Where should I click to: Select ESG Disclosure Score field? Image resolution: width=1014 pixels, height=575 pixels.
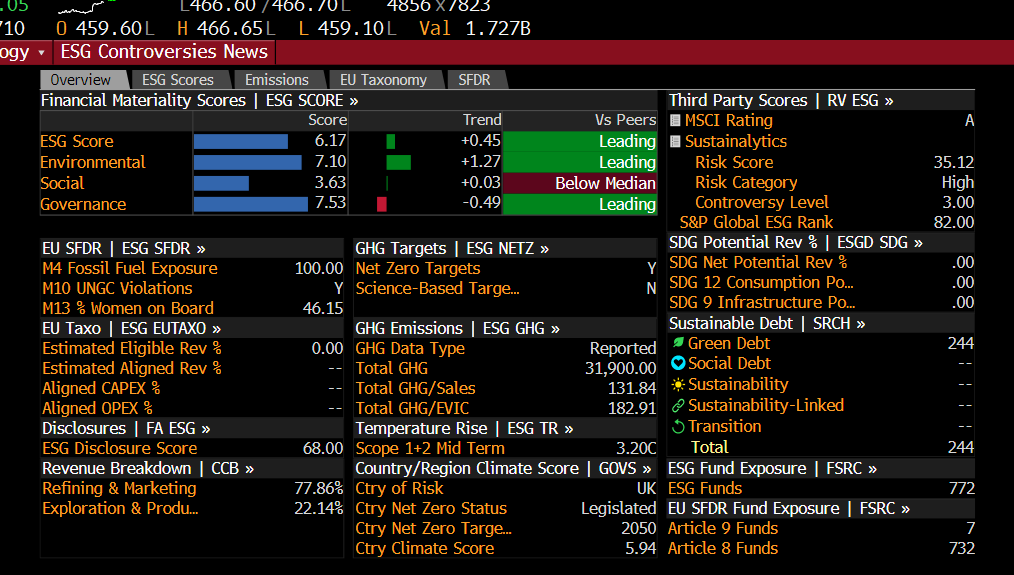point(193,448)
